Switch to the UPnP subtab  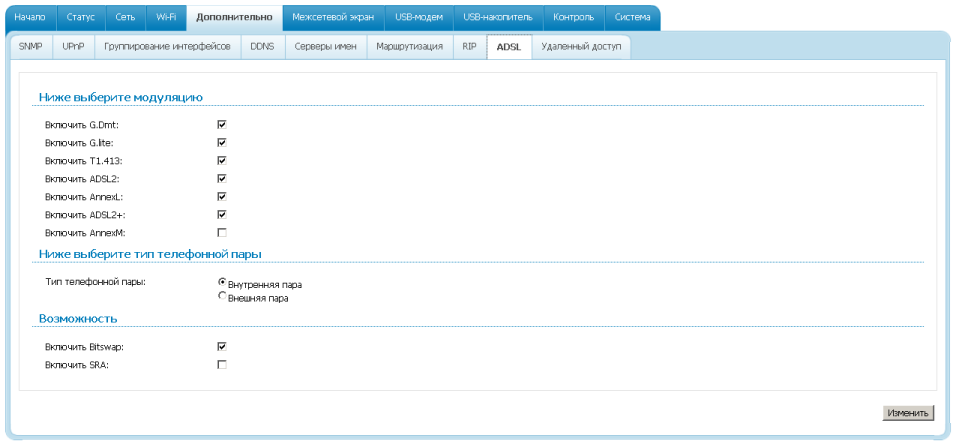pos(73,47)
